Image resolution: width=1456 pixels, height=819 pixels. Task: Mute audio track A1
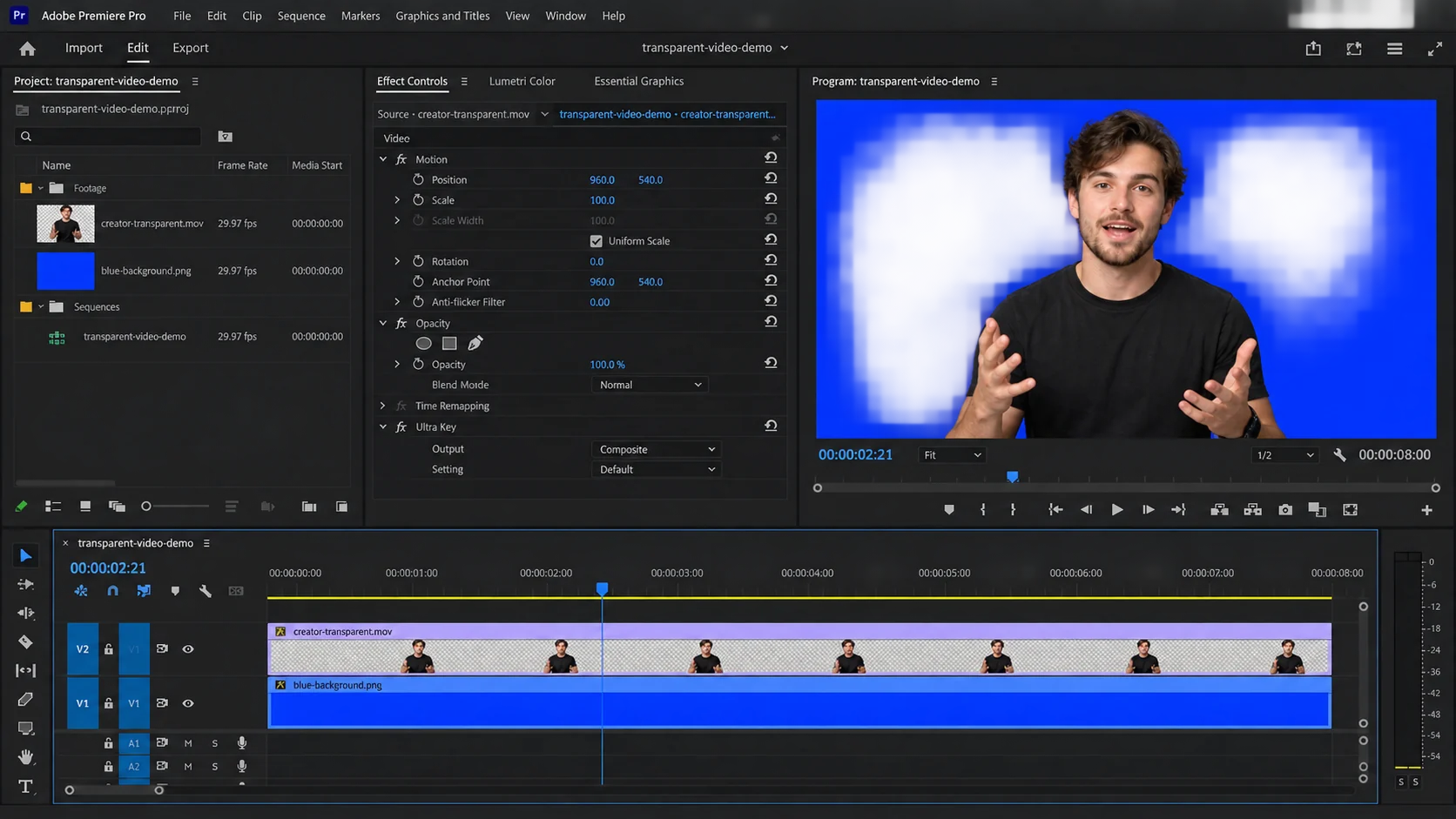[188, 743]
